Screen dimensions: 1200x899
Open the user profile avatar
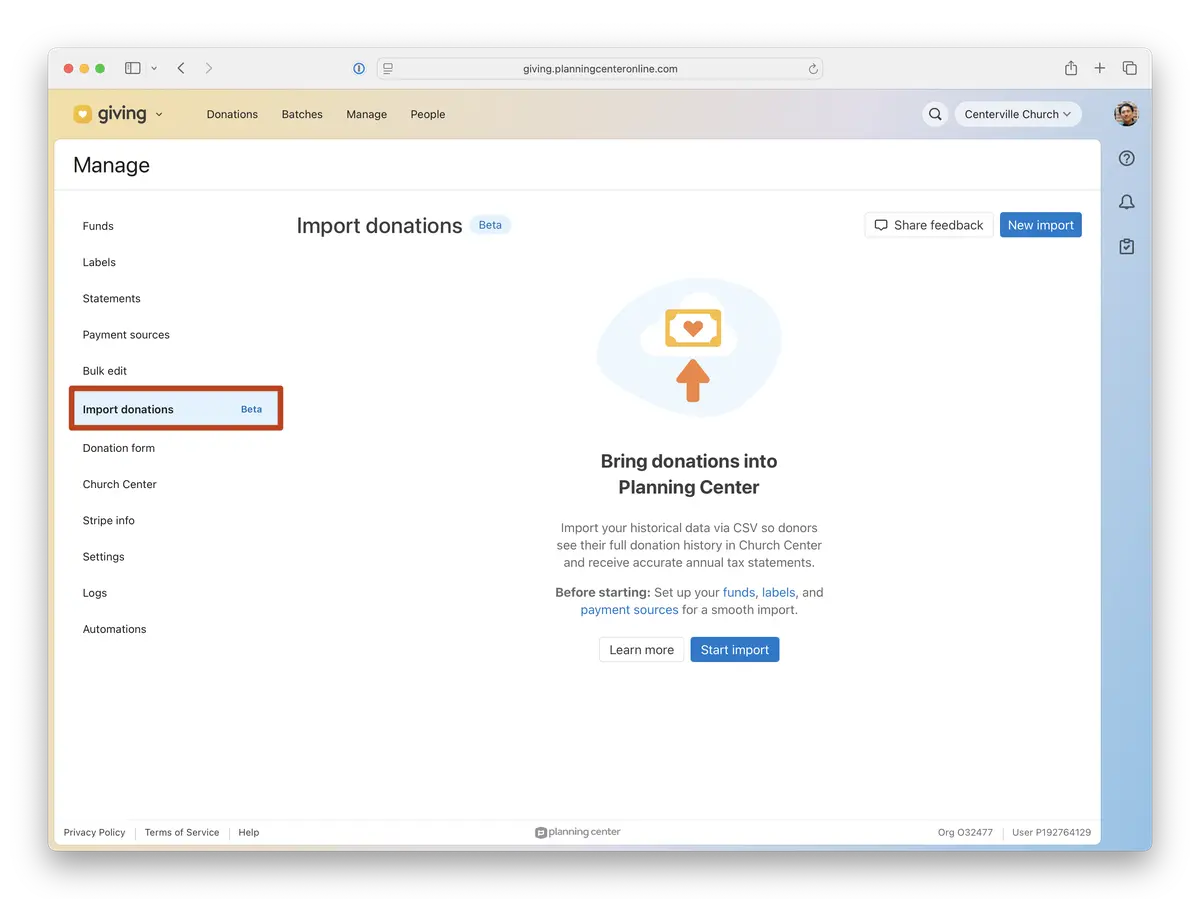coord(1126,114)
